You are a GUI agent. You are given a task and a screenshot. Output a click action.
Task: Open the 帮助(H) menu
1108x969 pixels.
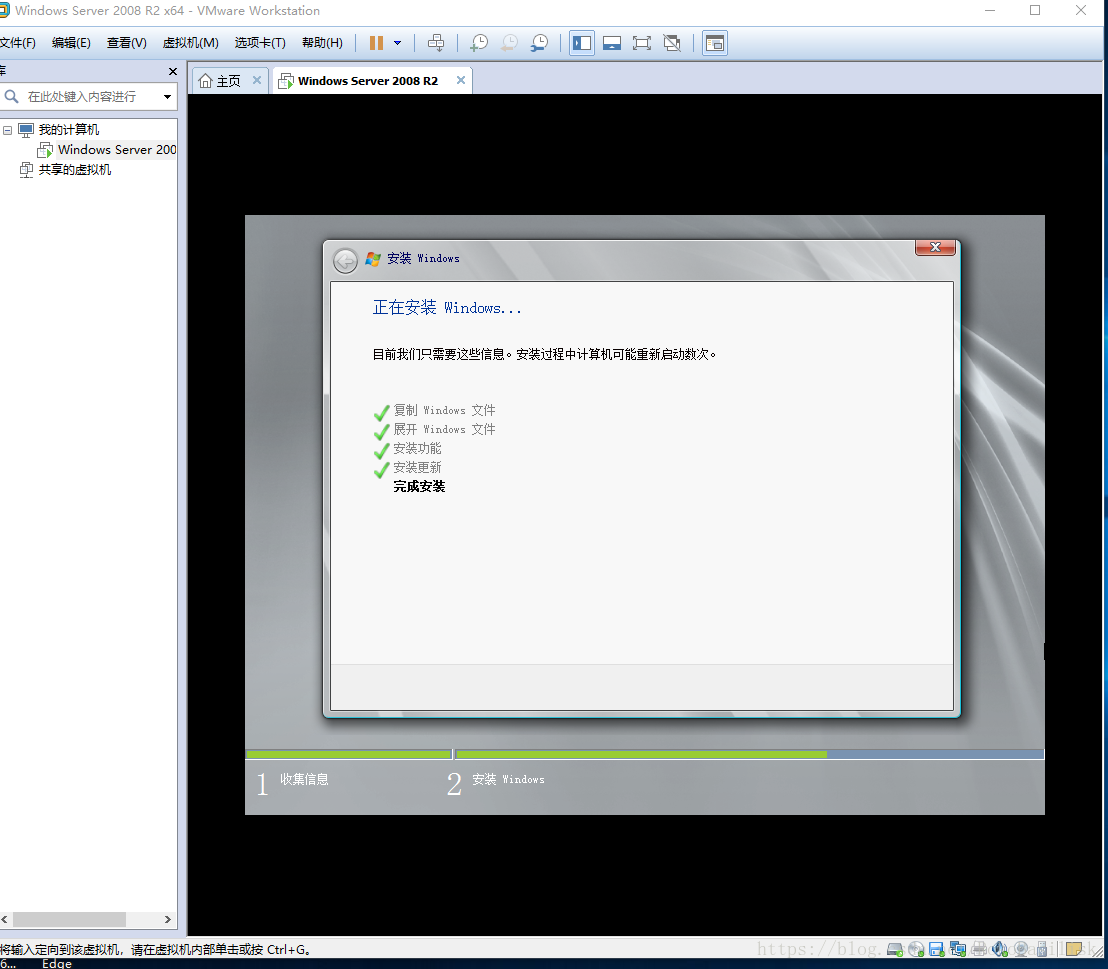click(x=322, y=42)
